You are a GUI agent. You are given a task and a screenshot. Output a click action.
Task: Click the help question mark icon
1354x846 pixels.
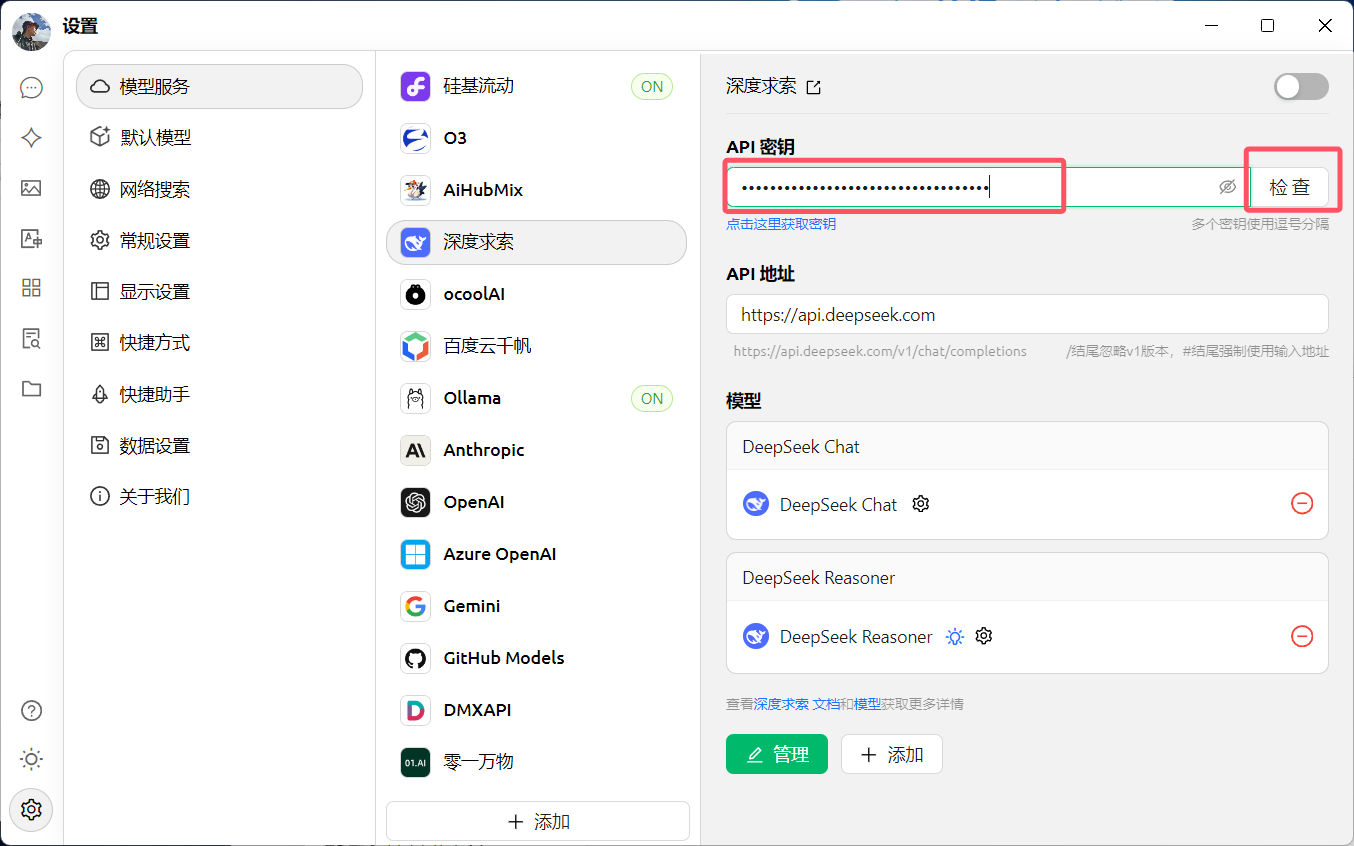(x=31, y=711)
